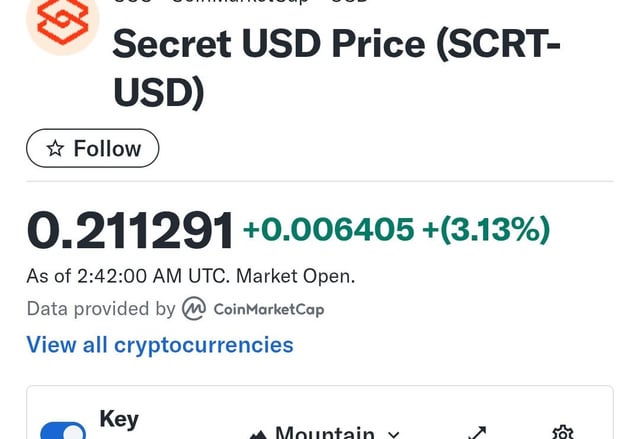Click the Data provided by text
This screenshot has height=439, width=640.
coord(100,309)
